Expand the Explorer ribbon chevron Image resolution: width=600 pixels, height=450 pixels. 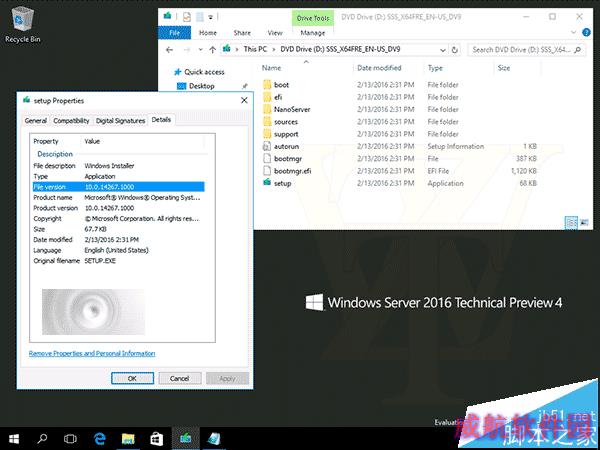click(573, 33)
